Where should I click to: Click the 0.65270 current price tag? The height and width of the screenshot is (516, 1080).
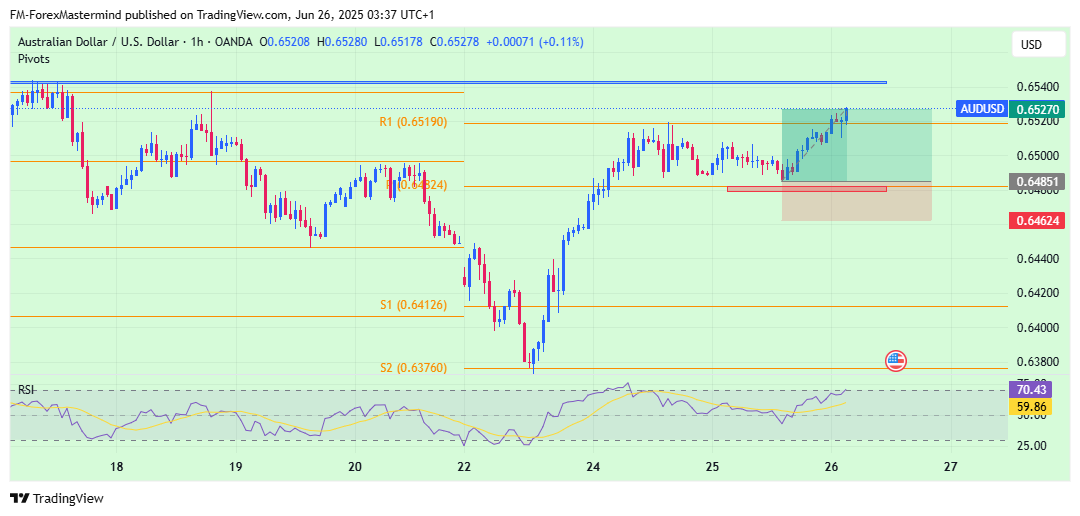pos(1037,108)
